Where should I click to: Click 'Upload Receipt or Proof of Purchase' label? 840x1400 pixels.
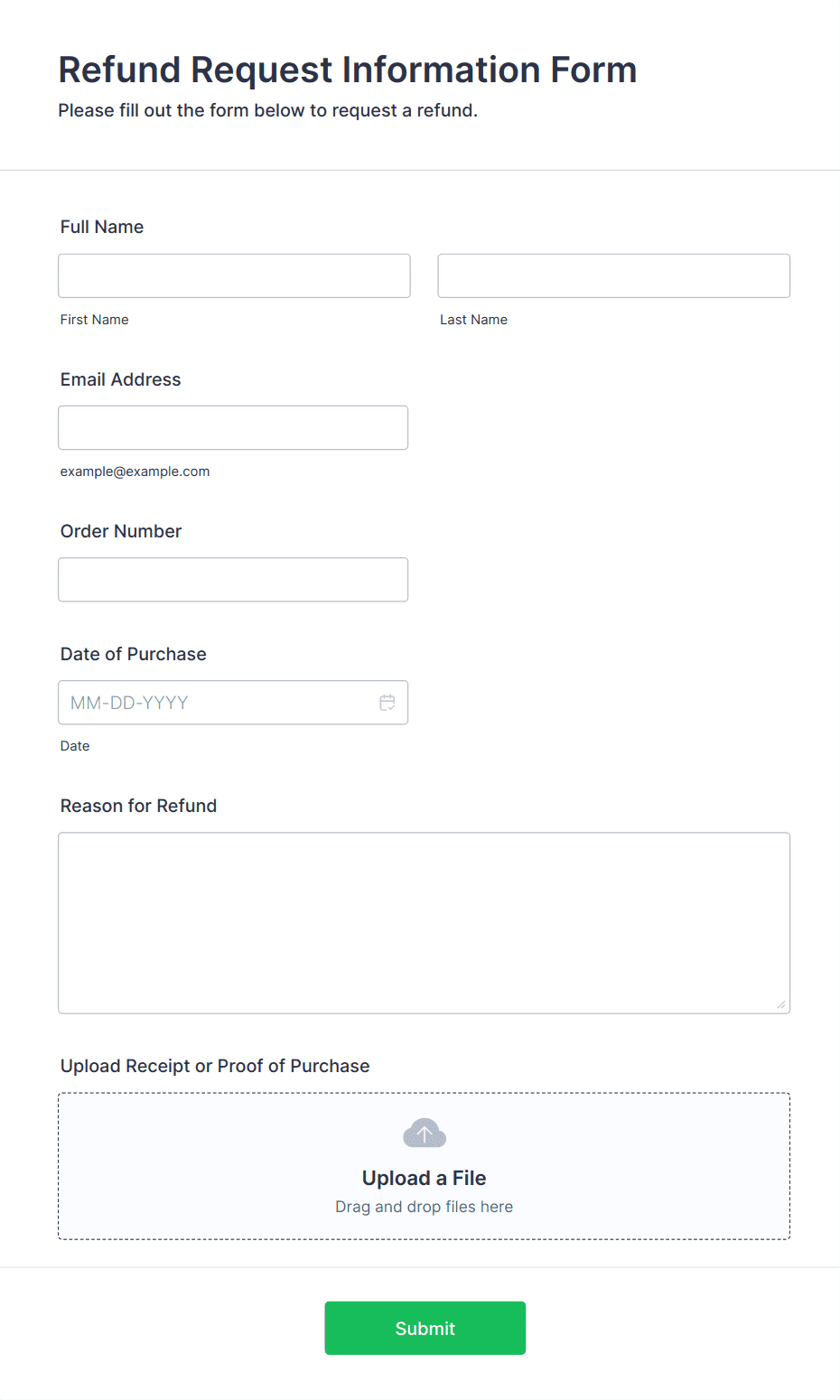(215, 1066)
